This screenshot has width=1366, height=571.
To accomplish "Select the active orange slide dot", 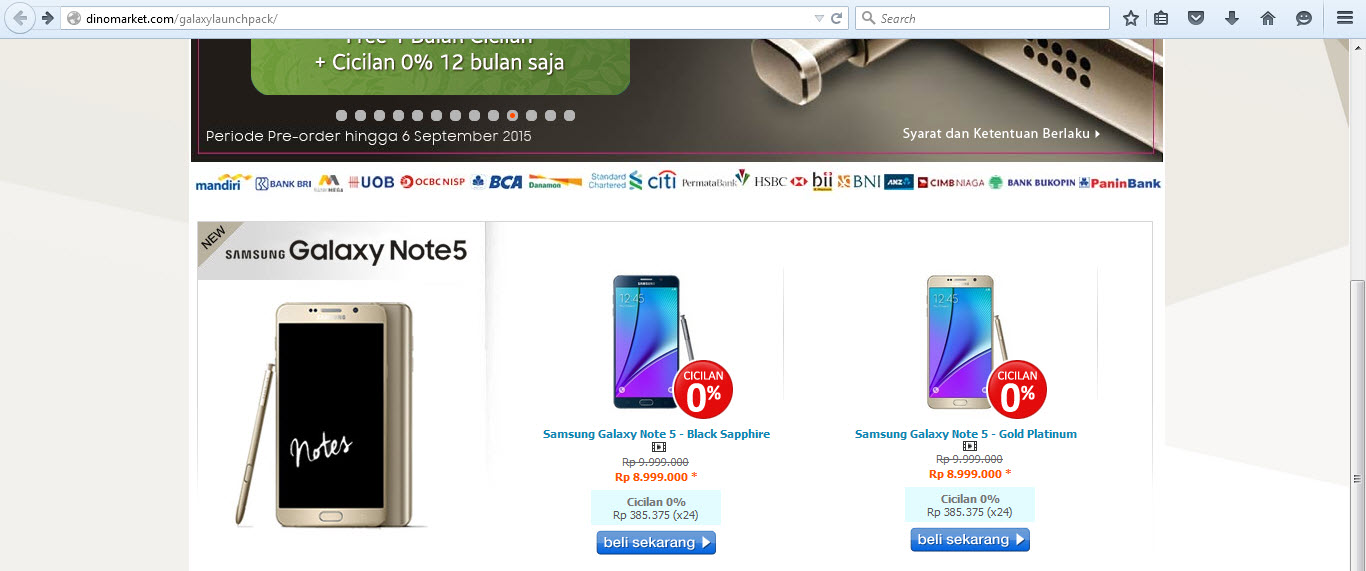I will click(x=512, y=115).
